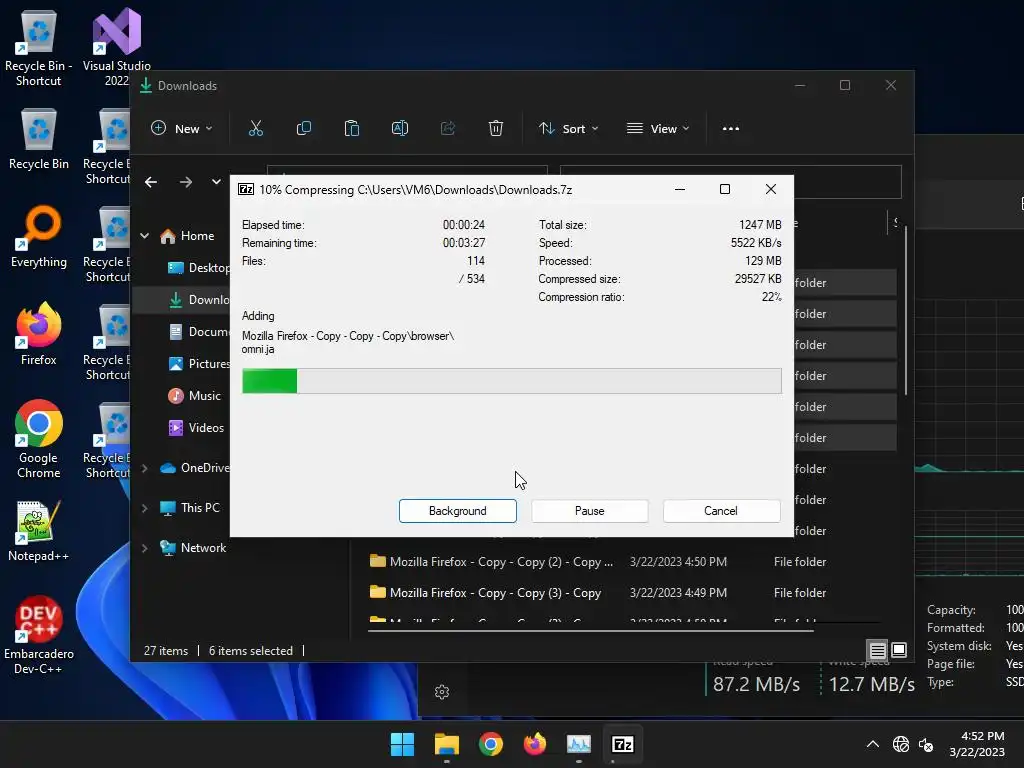
Task: Open Recycle Bin - Shortcut desktop icon
Action: tap(39, 49)
